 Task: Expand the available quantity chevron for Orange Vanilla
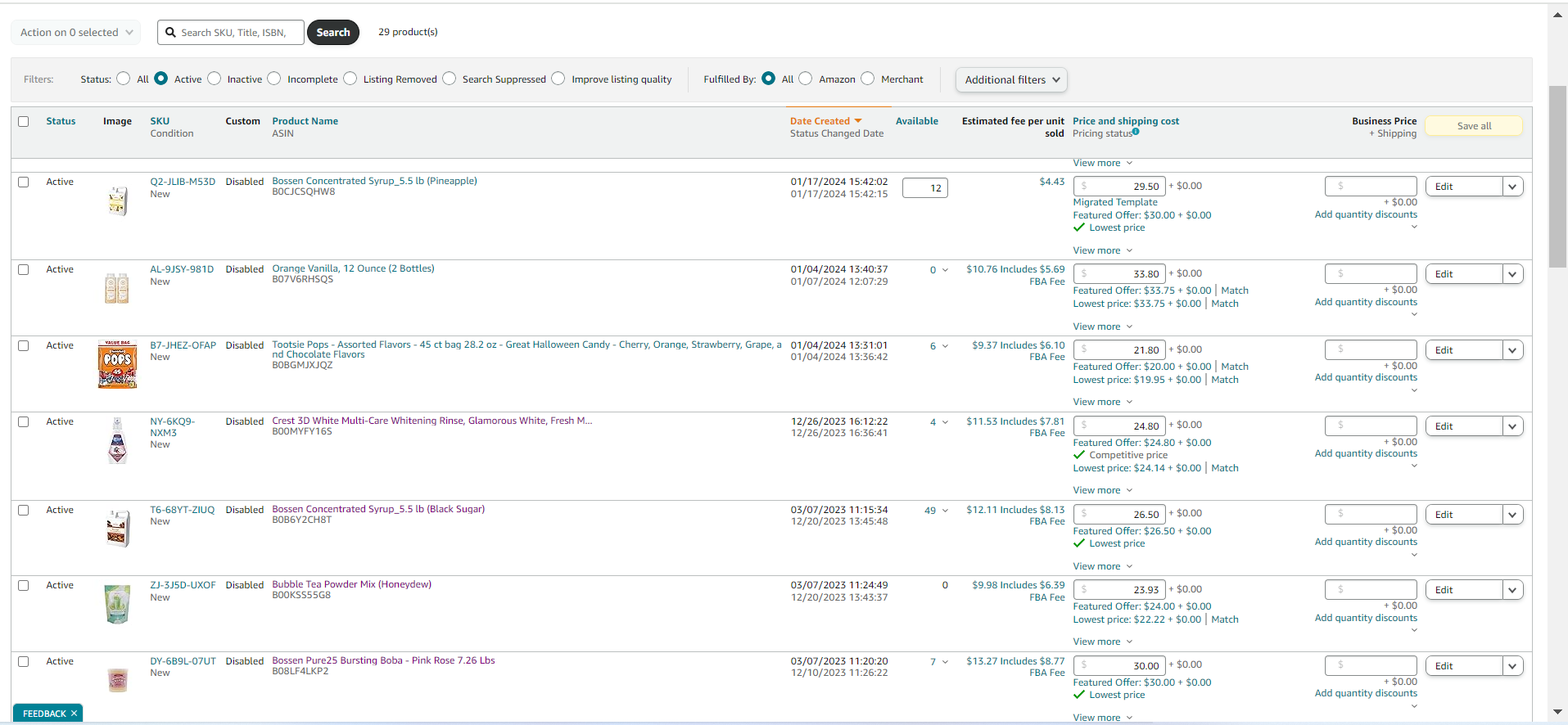(x=946, y=270)
